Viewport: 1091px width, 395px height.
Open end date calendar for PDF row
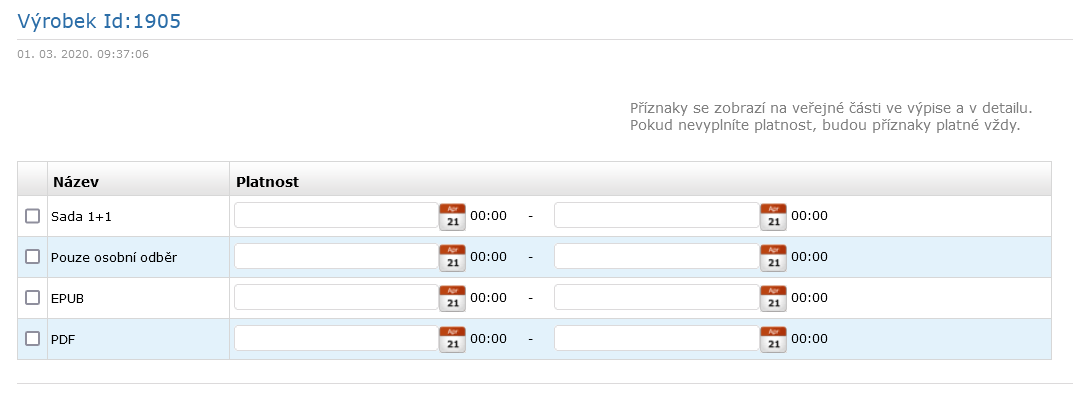[773, 339]
